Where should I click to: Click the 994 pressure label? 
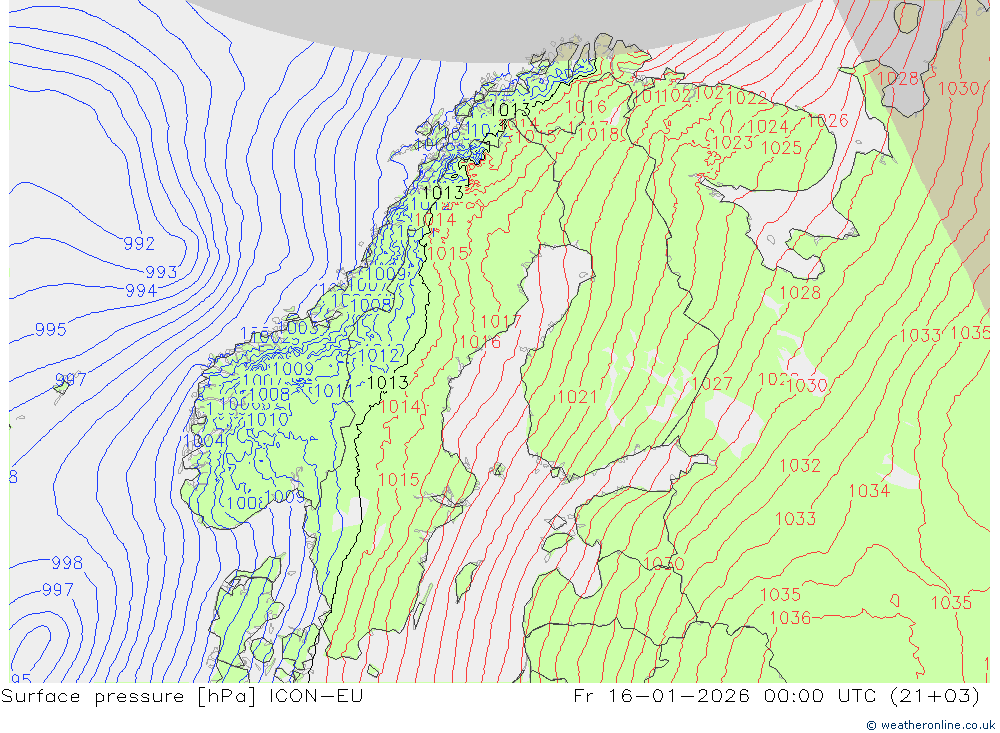[141, 291]
